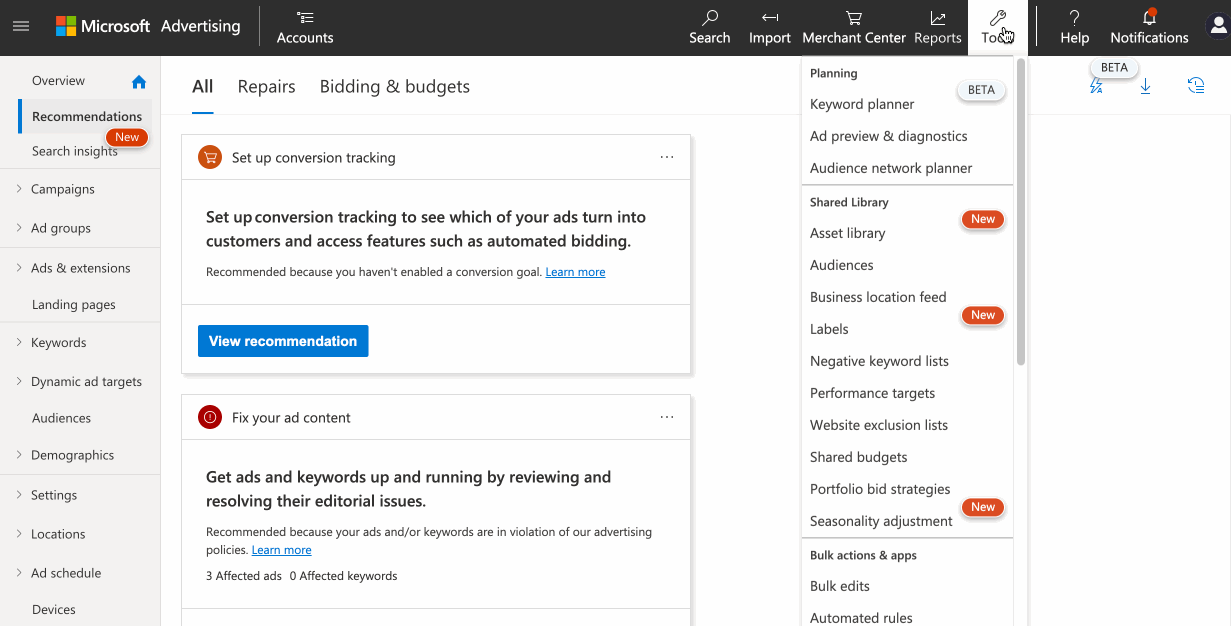
Task: Click the Search magnifier icon
Action: click(x=709, y=18)
